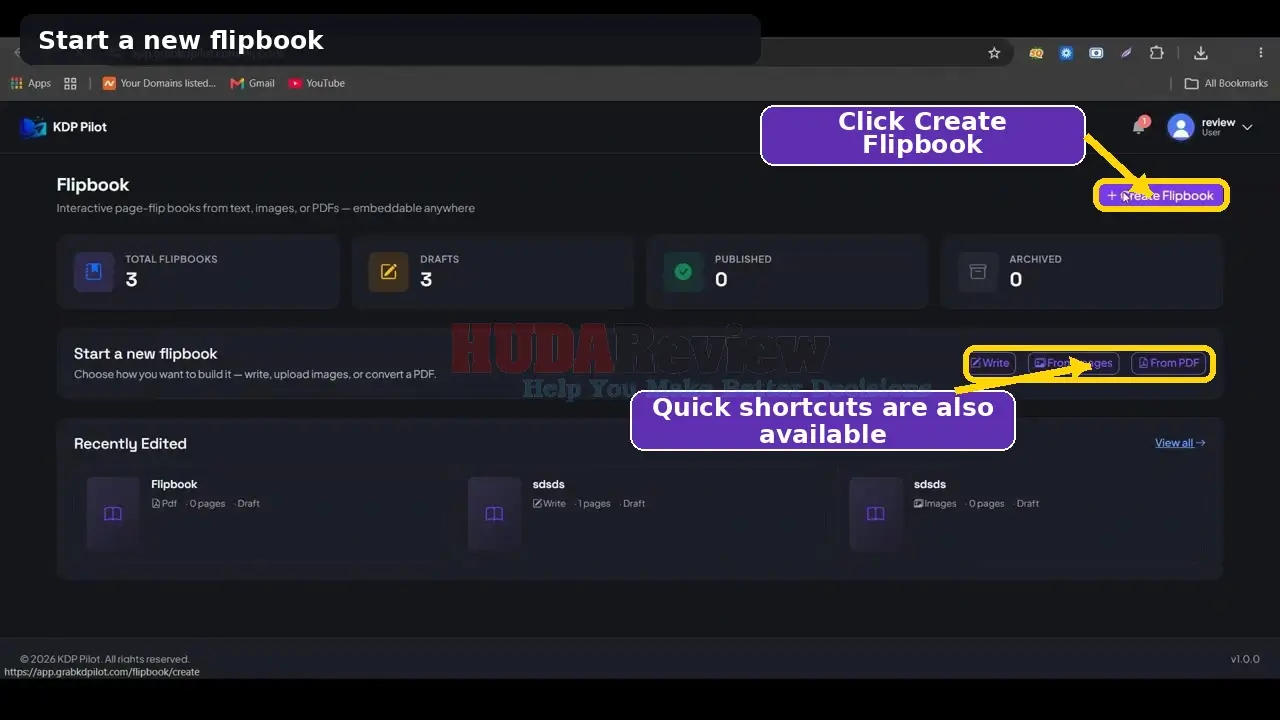This screenshot has width=1280, height=720.
Task: Click the sdsds title above Images
Action: coord(930,484)
